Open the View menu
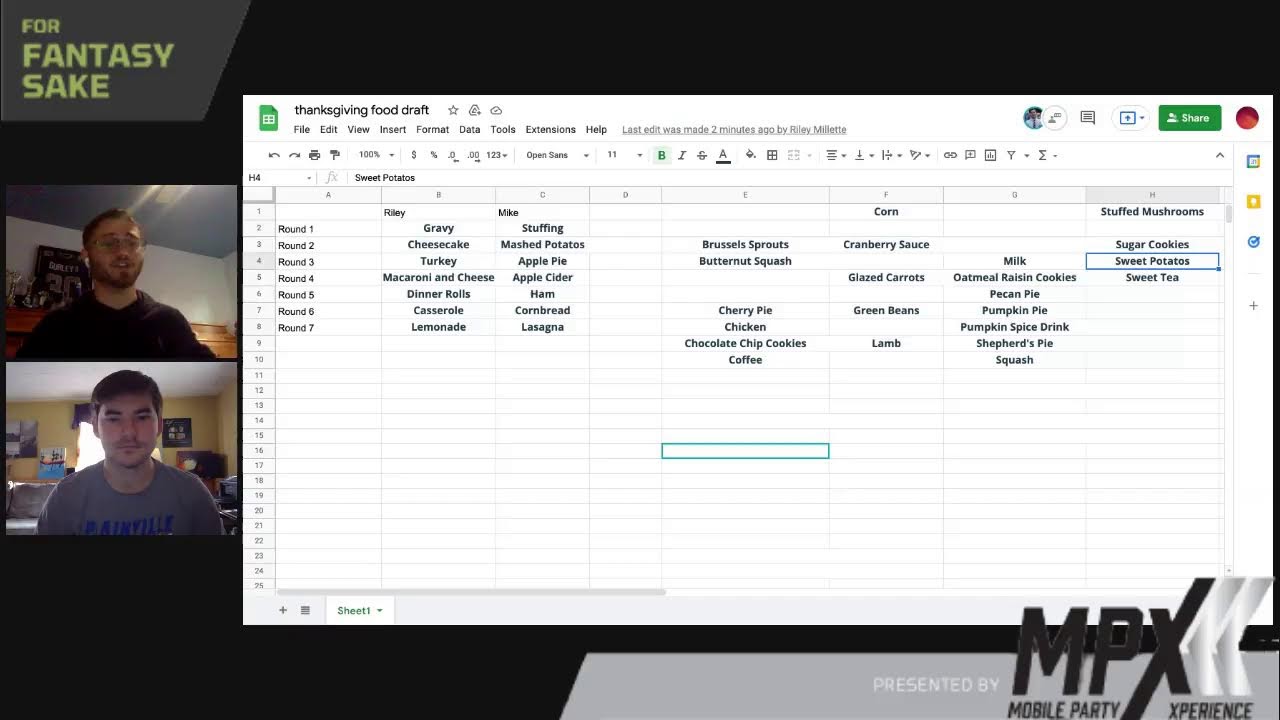1280x720 pixels. click(x=358, y=129)
